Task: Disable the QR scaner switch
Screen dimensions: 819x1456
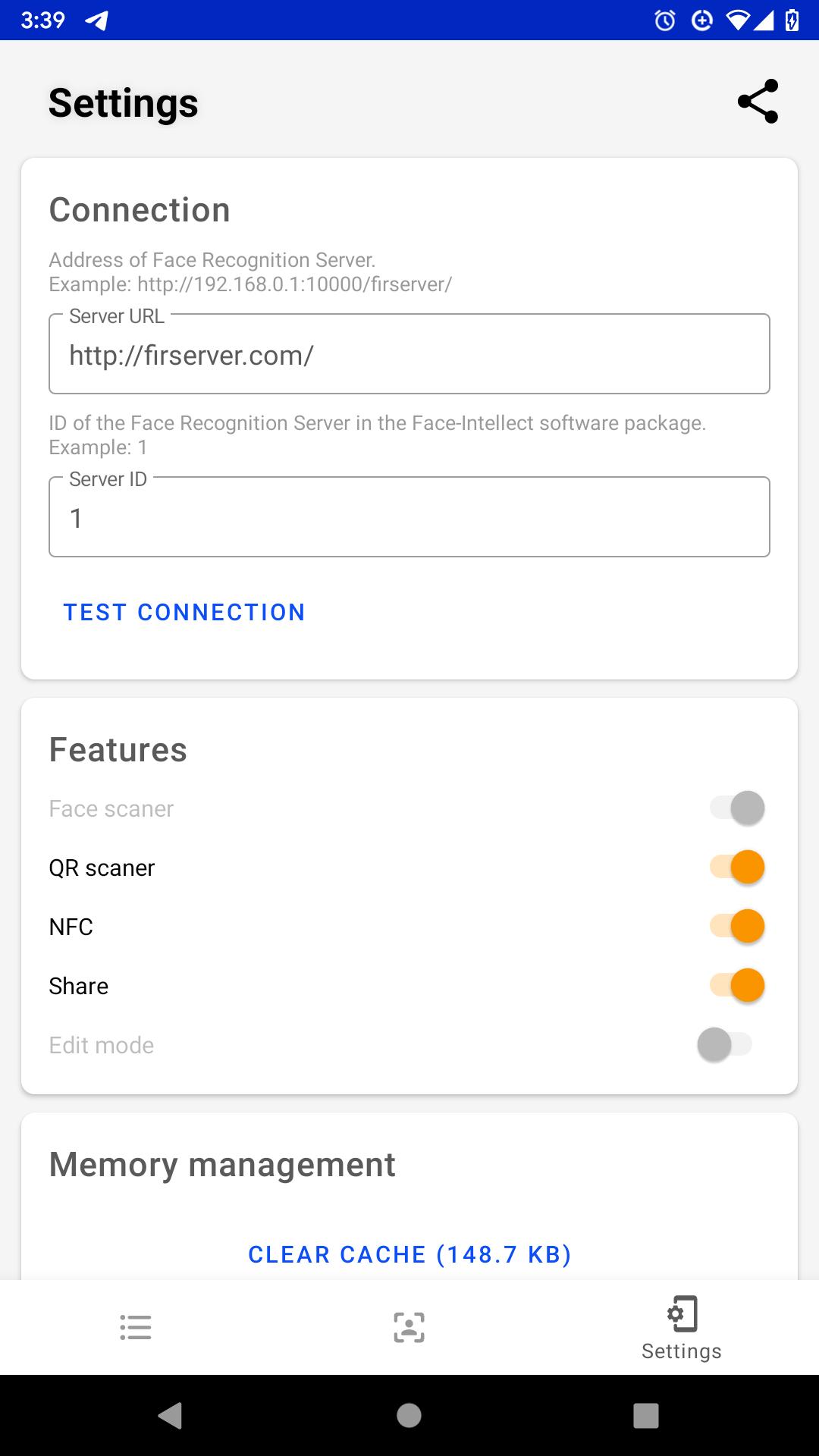Action: tap(737, 867)
